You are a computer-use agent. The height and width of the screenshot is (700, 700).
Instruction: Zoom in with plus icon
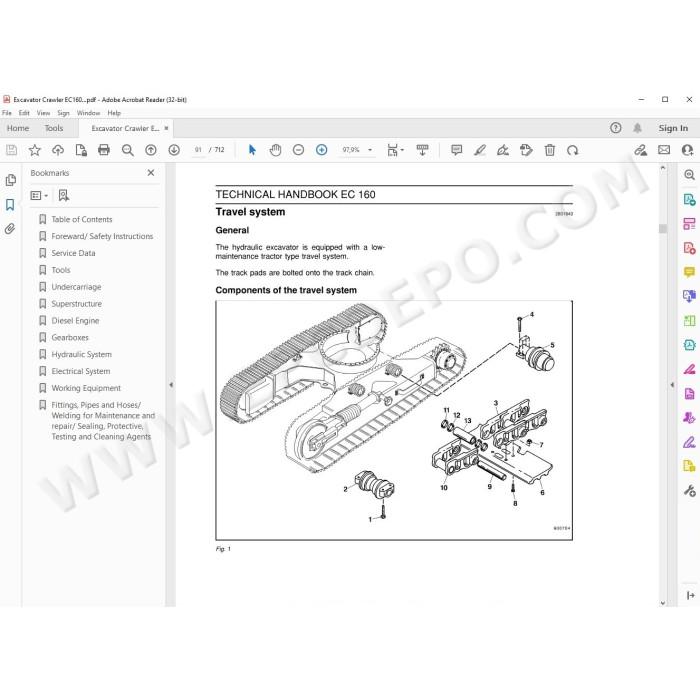321,150
